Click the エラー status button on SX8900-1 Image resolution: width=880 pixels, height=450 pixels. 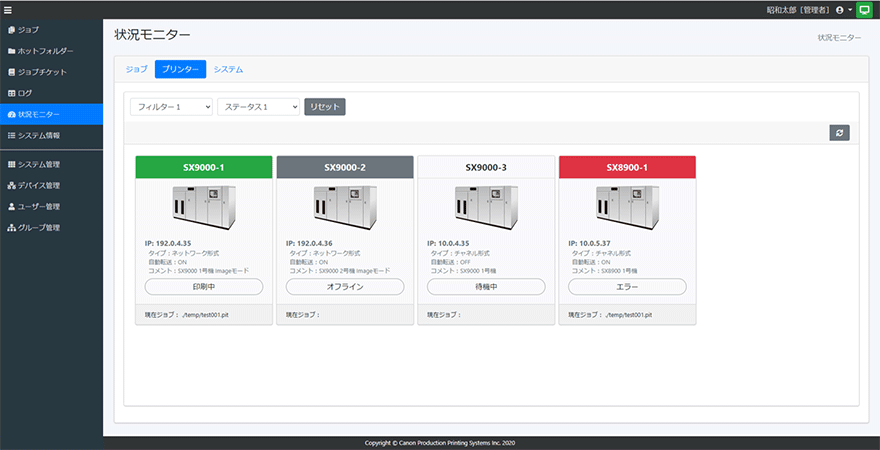(x=627, y=286)
